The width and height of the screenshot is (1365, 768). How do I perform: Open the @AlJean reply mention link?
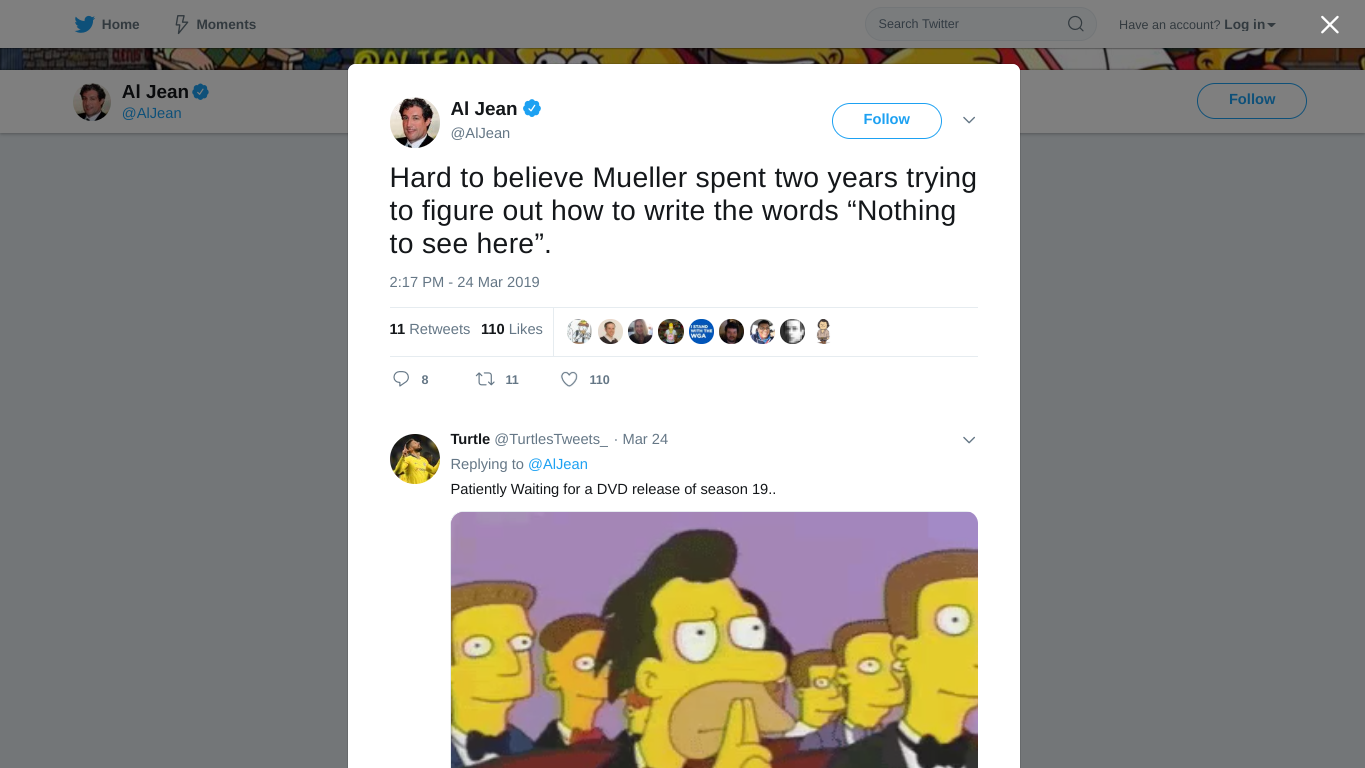(558, 464)
